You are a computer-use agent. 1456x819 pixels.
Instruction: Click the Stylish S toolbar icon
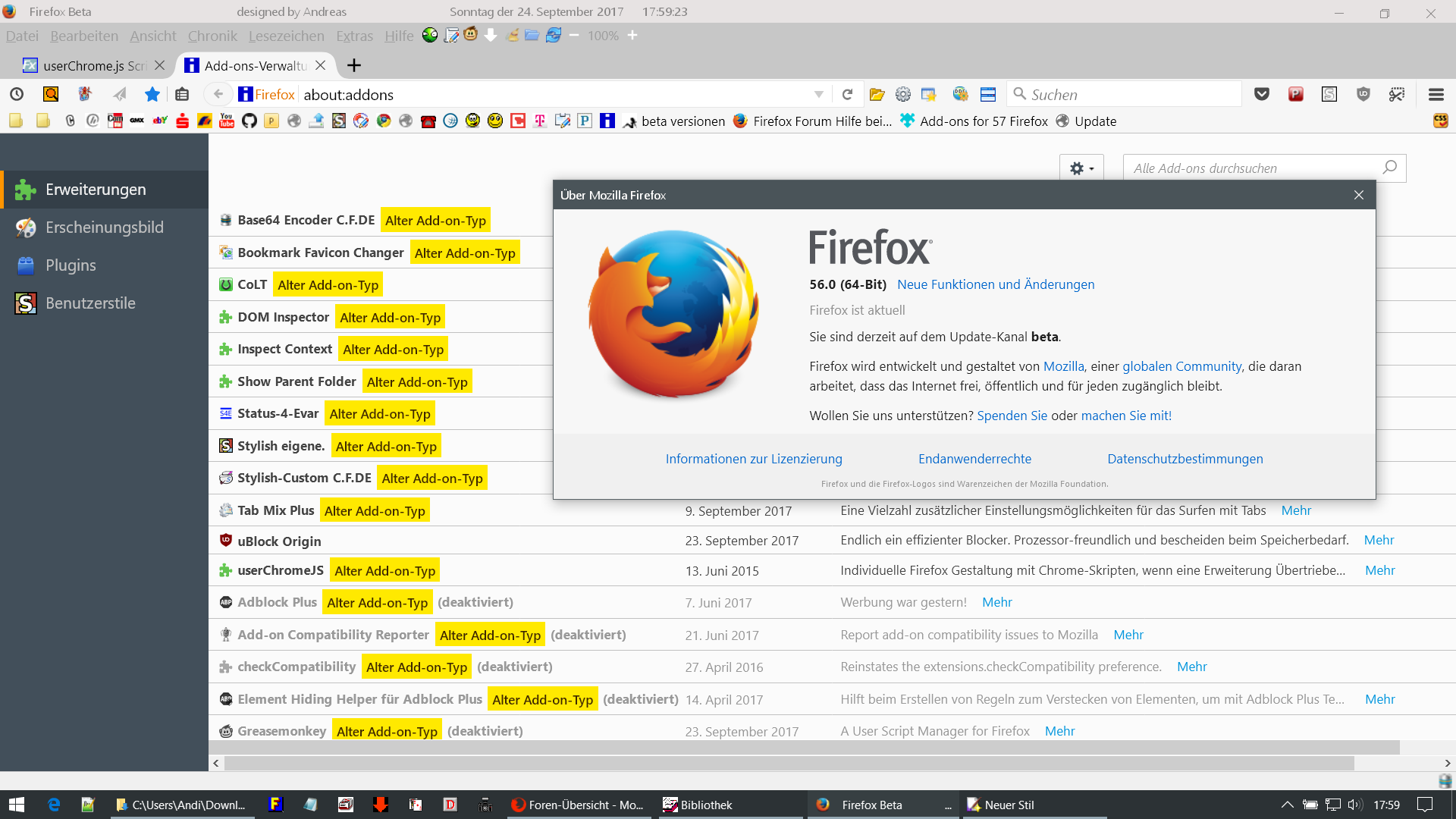(x=1329, y=94)
